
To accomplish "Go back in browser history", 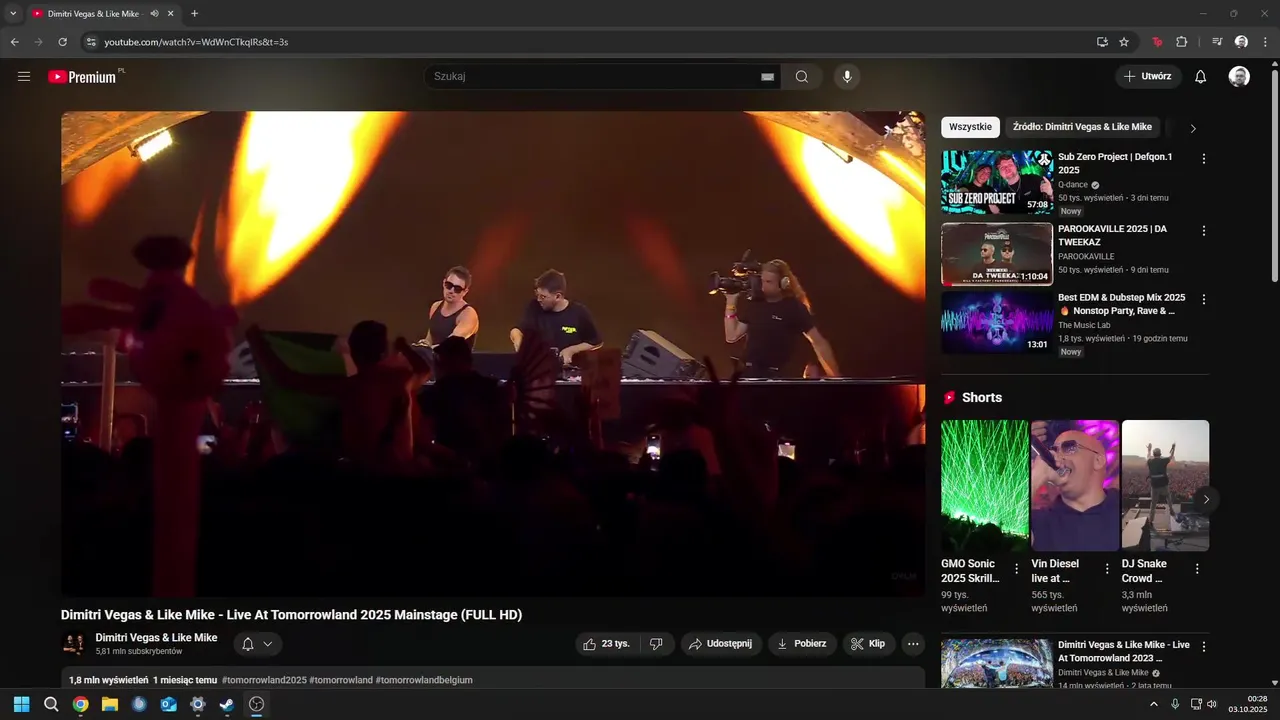I will pos(15,42).
